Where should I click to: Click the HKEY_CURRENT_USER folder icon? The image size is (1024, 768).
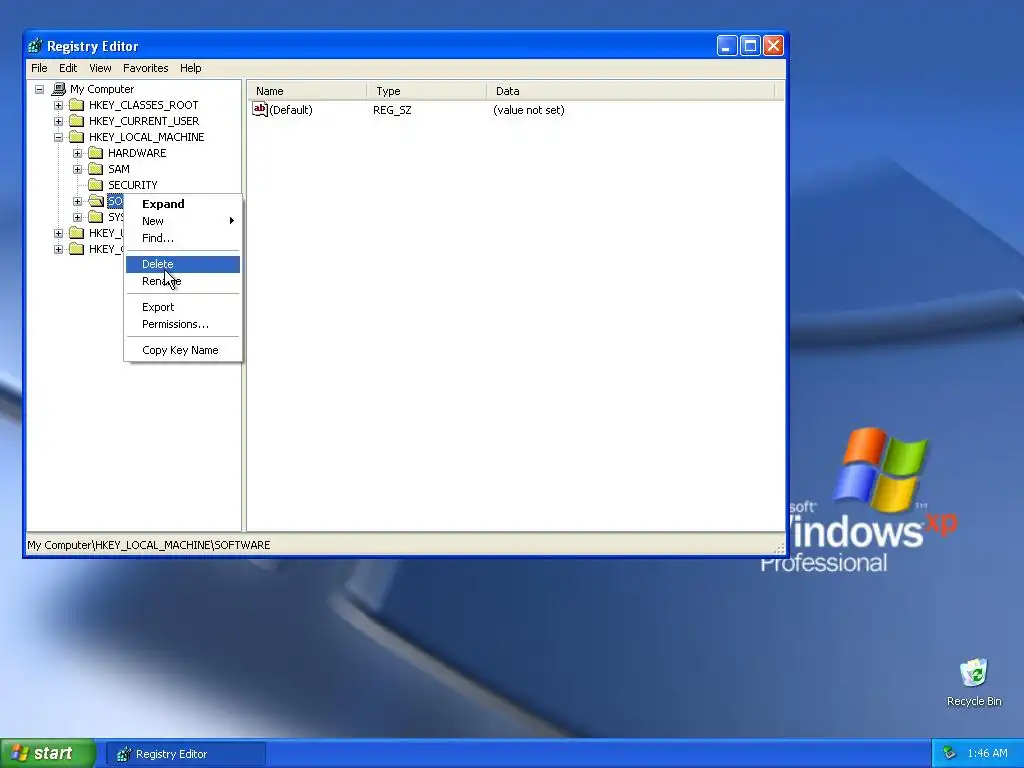tap(77, 121)
